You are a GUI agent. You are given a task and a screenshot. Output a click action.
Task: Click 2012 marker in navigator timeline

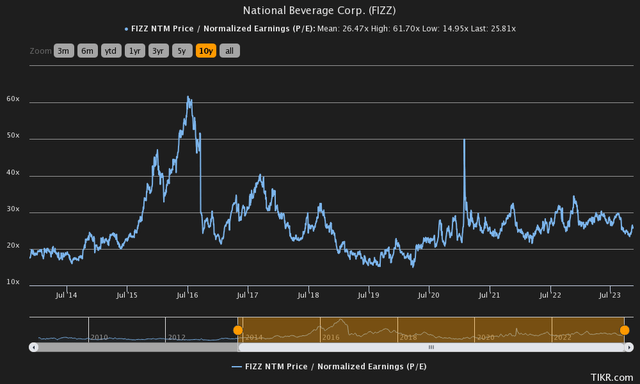(176, 337)
